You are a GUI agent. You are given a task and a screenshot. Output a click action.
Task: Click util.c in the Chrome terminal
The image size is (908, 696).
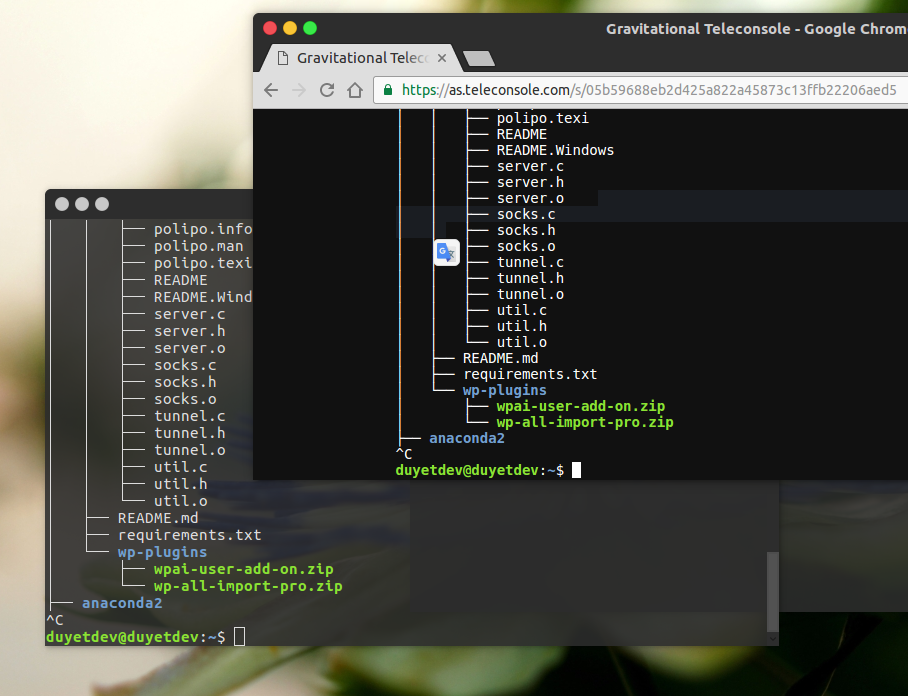[522, 310]
